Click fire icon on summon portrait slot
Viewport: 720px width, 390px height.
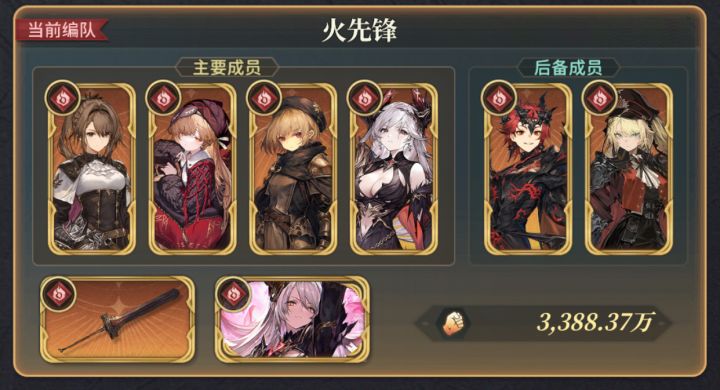233,294
